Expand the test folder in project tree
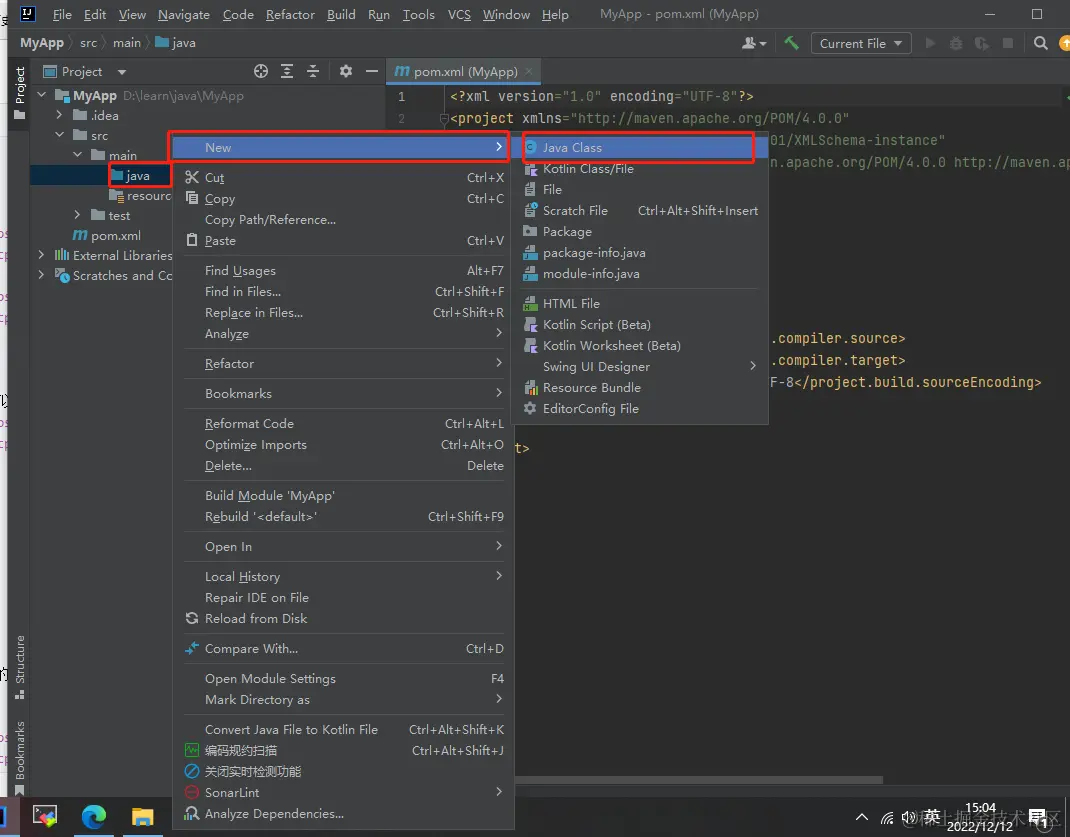This screenshot has height=837, width=1070. (x=78, y=215)
